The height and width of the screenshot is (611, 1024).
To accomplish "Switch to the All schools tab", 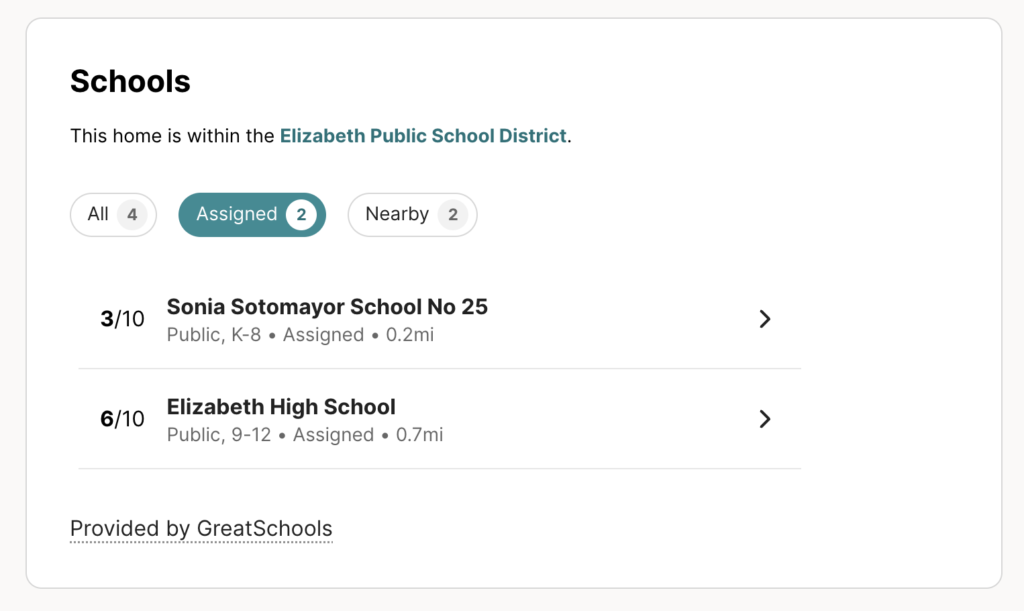I will (98, 214).
